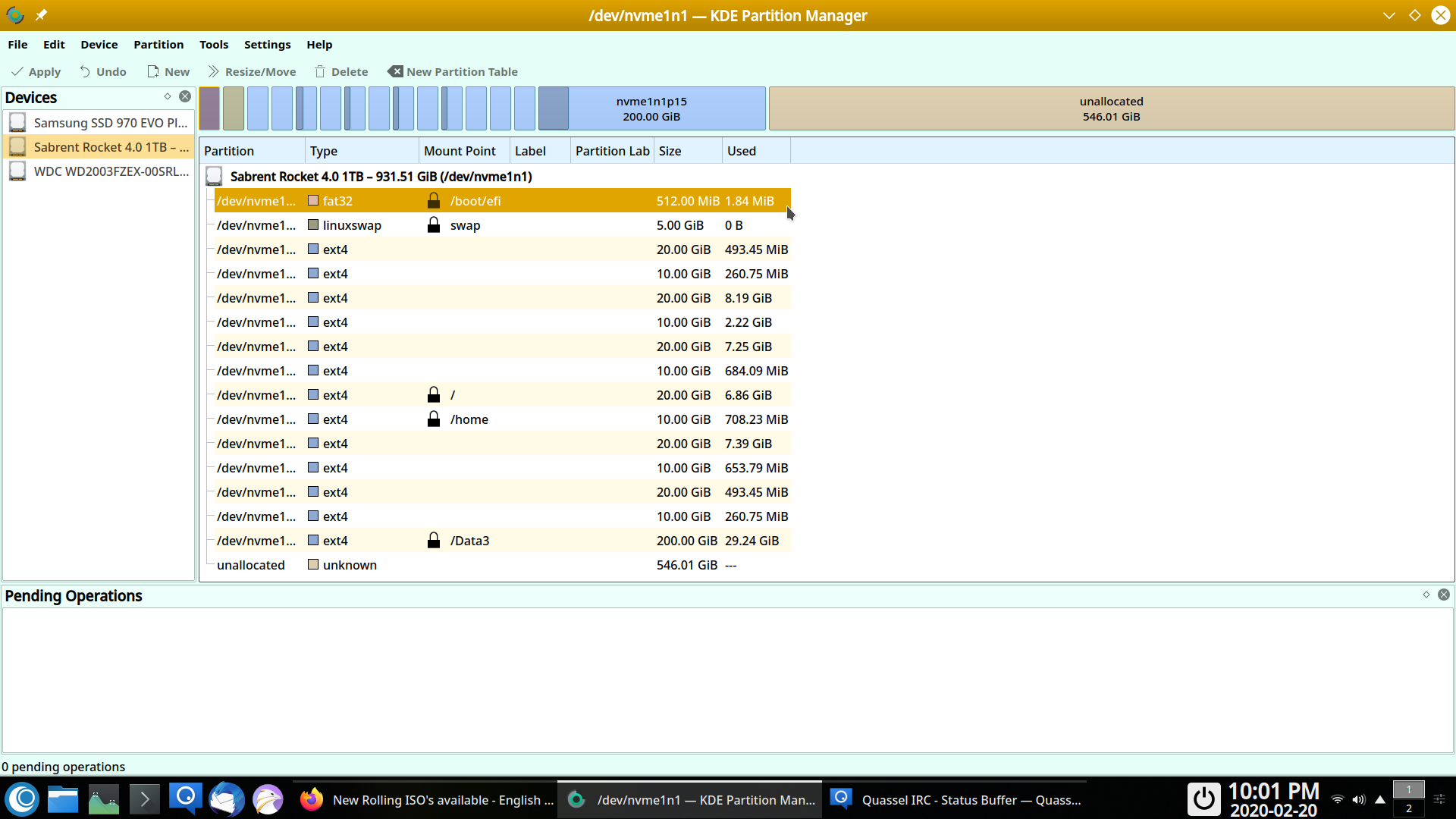This screenshot has height=819, width=1456.
Task: Switch to Firefox New Rolling ISO's window
Action: coord(425,799)
